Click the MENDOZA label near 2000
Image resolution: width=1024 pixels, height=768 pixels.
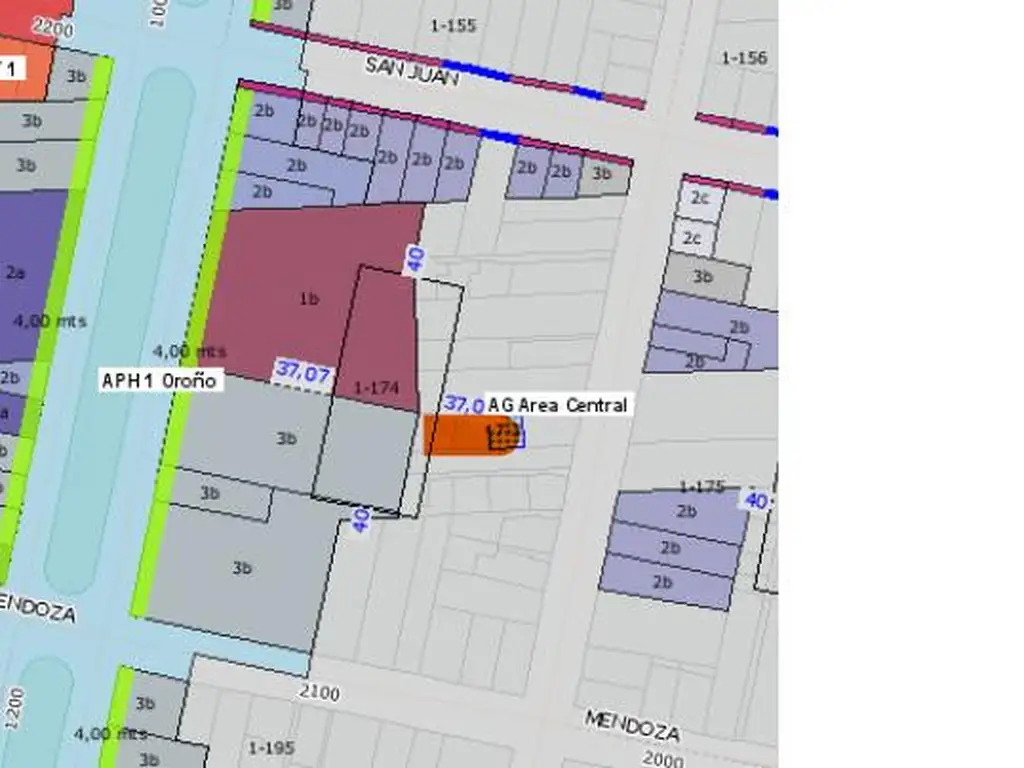click(631, 725)
